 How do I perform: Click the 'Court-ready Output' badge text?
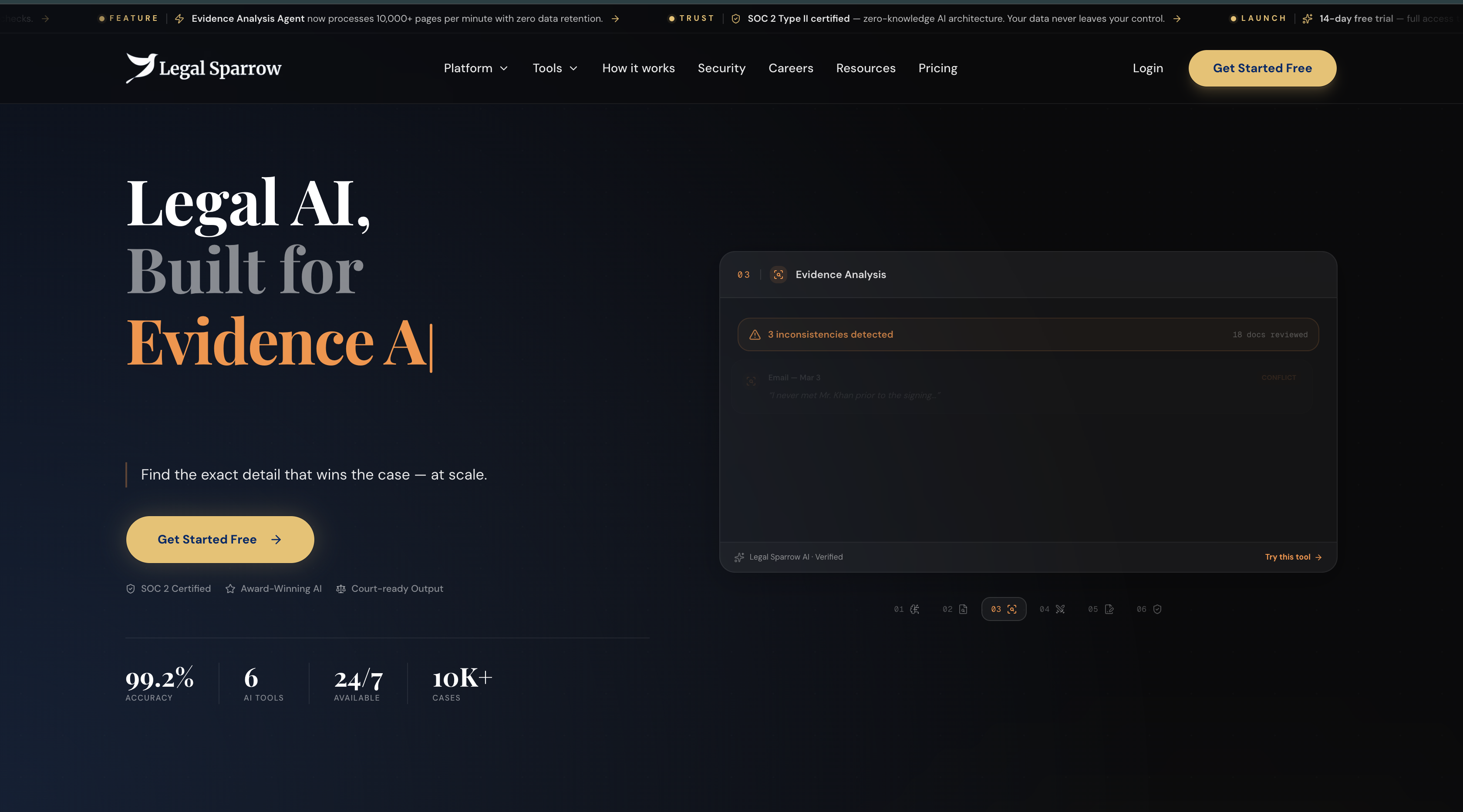397,589
